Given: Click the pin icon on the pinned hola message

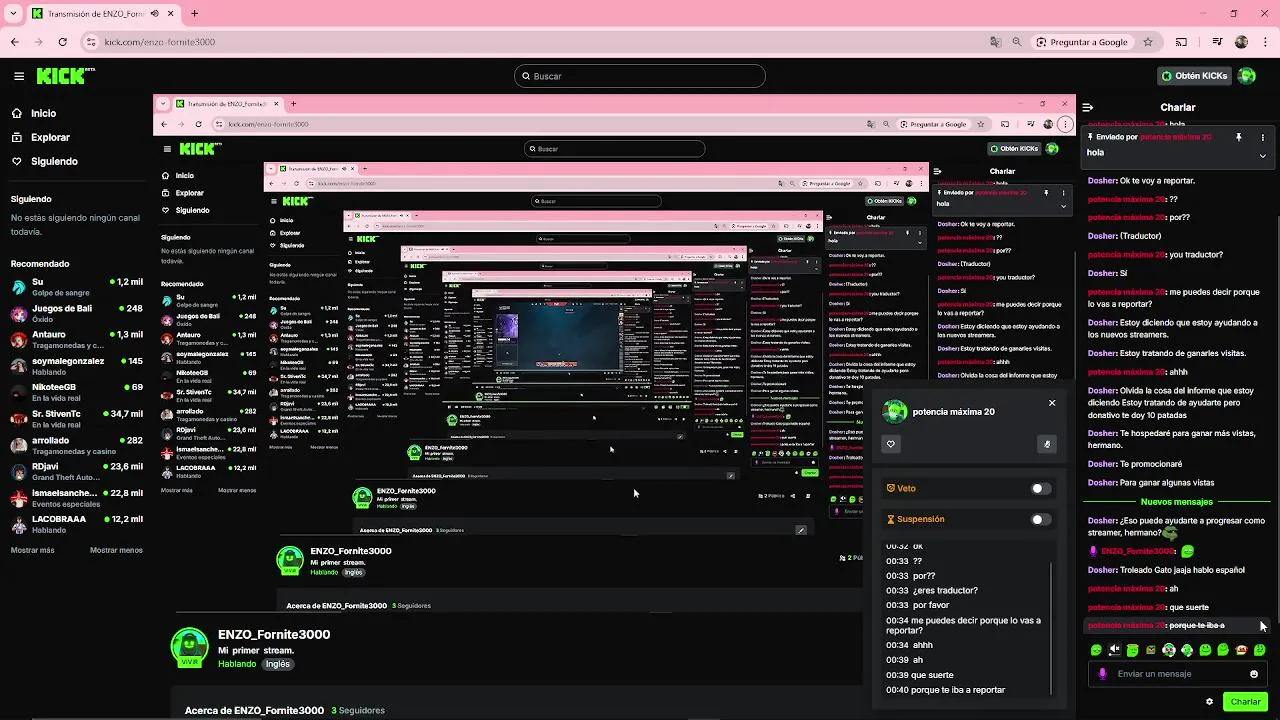Looking at the screenshot, I should 1238,137.
